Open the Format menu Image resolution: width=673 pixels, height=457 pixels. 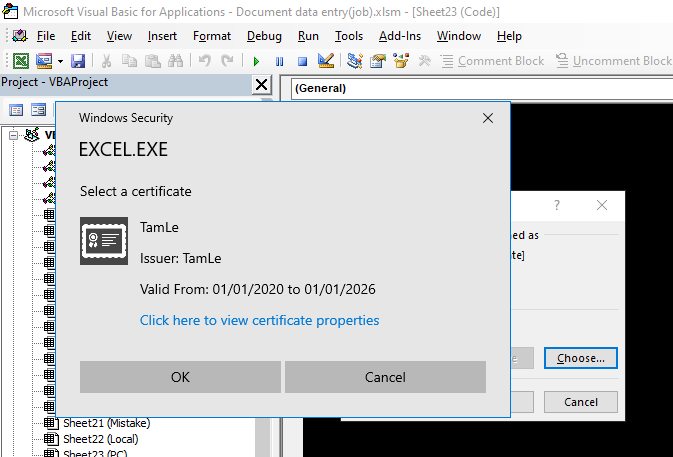[212, 36]
